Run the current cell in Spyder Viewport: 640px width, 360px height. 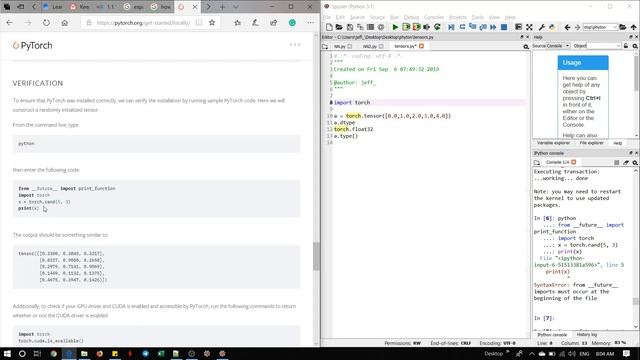406,27
